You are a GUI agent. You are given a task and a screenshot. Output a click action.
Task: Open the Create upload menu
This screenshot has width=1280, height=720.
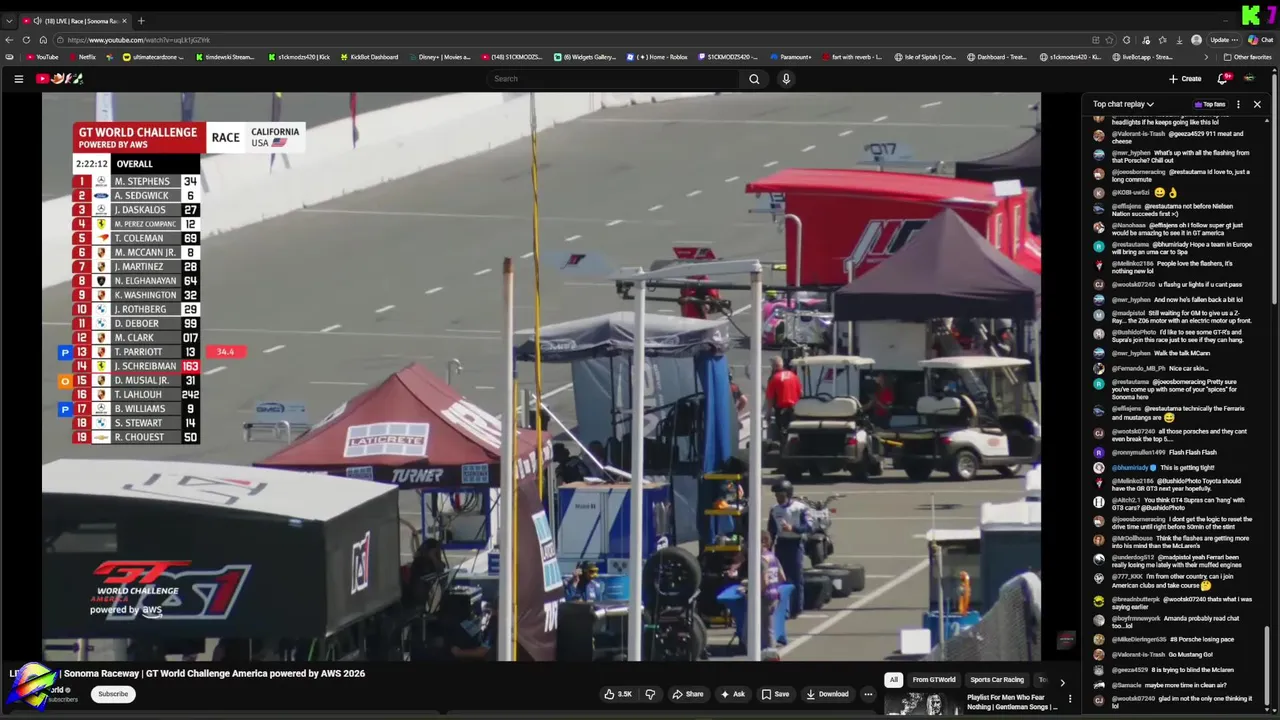1185,79
